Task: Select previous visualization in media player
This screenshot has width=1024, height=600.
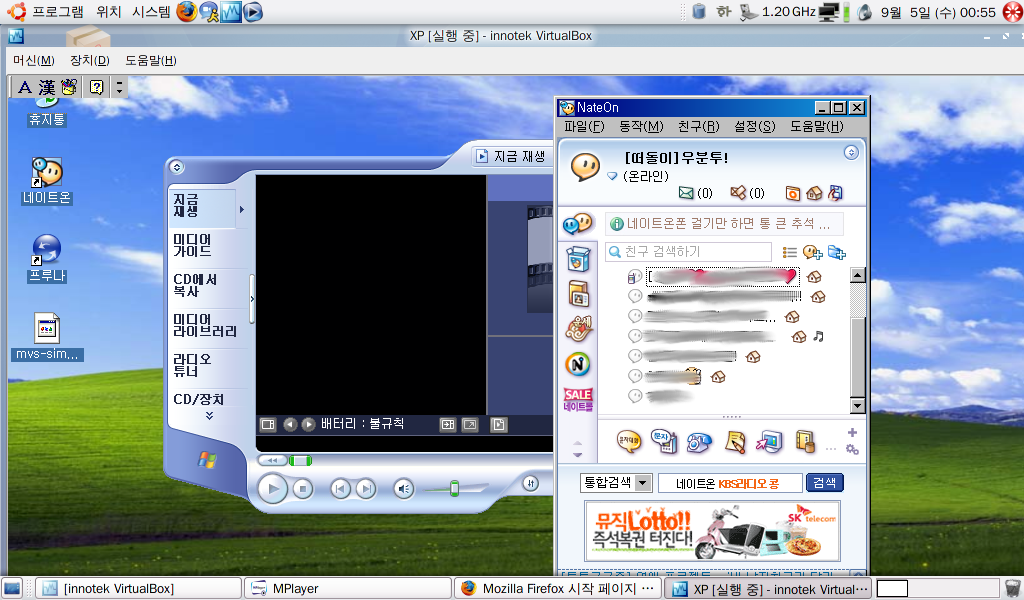Action: coord(290,425)
